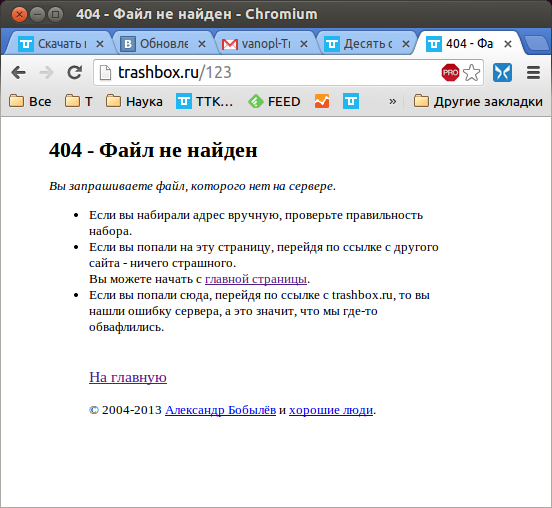
Task: Click the forward navigation arrow
Action: coord(46,73)
